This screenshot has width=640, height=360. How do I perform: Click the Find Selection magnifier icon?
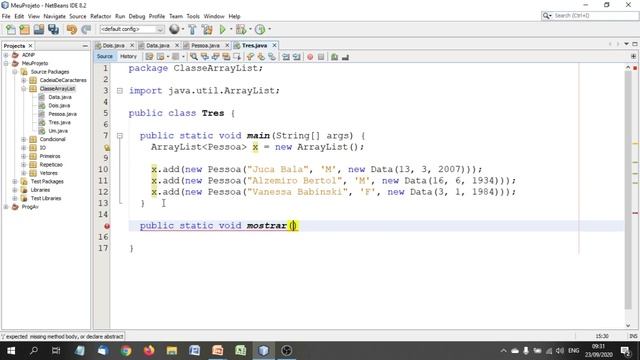pyautogui.click(x=194, y=57)
